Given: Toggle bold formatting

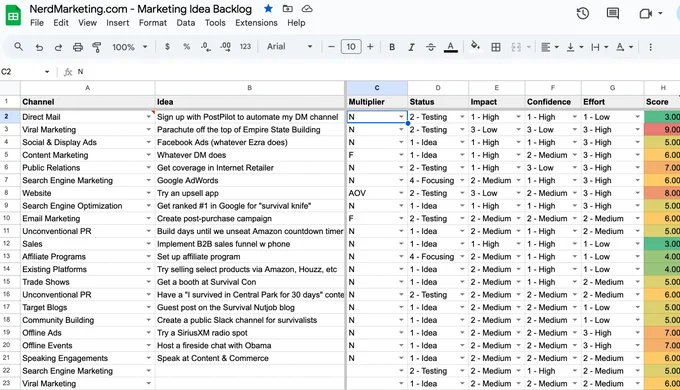Looking at the screenshot, I should coord(392,47).
